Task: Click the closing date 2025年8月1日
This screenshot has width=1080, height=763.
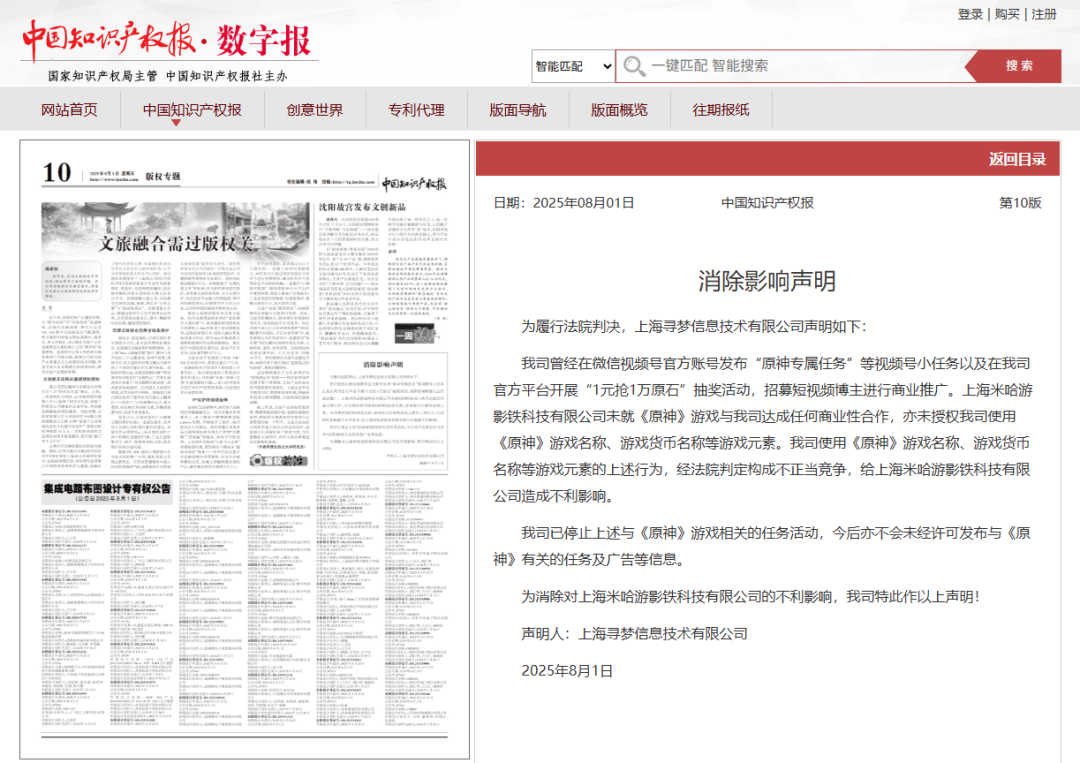Action: (567, 671)
